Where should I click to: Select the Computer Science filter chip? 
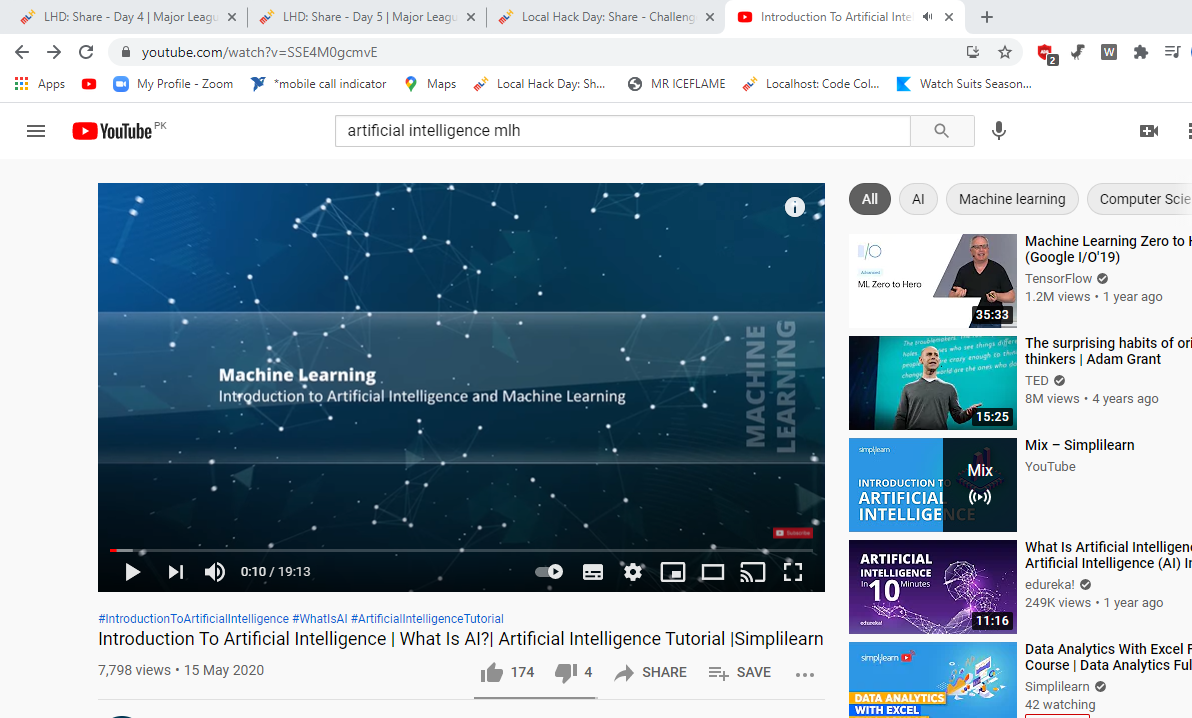coord(1140,199)
